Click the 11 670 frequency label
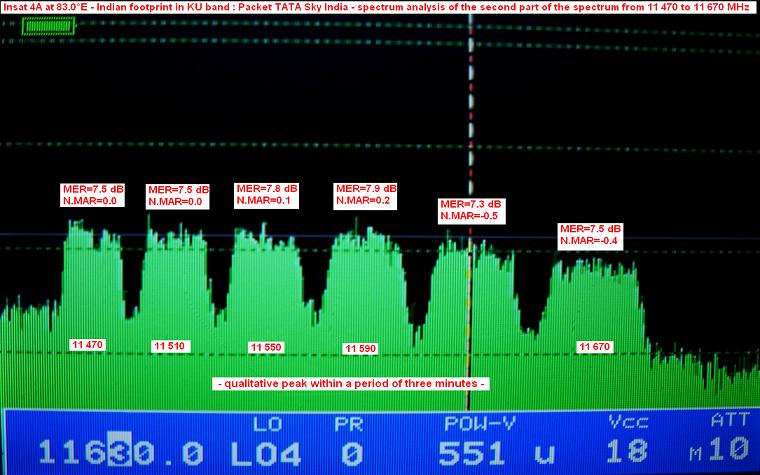Image resolution: width=760 pixels, height=475 pixels. 594,346
